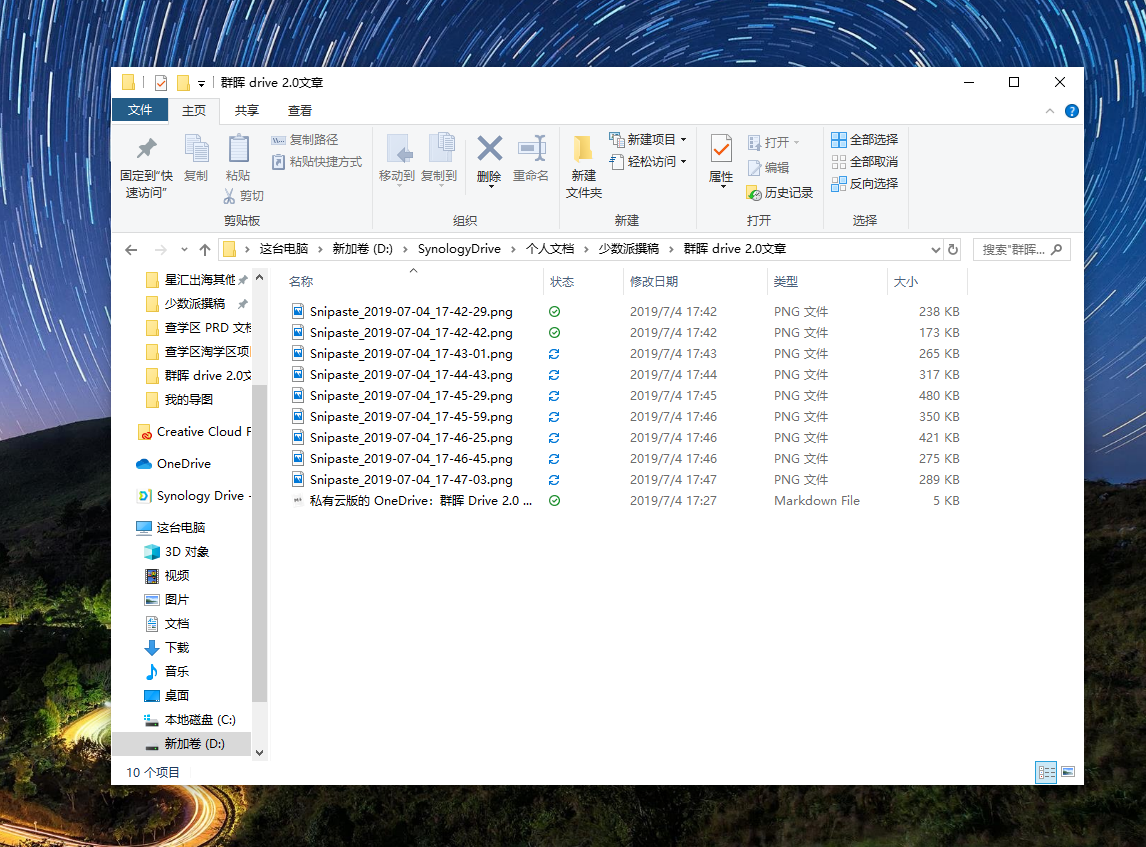Switch to the Home (主页) tab
This screenshot has height=847, width=1146.
[194, 110]
